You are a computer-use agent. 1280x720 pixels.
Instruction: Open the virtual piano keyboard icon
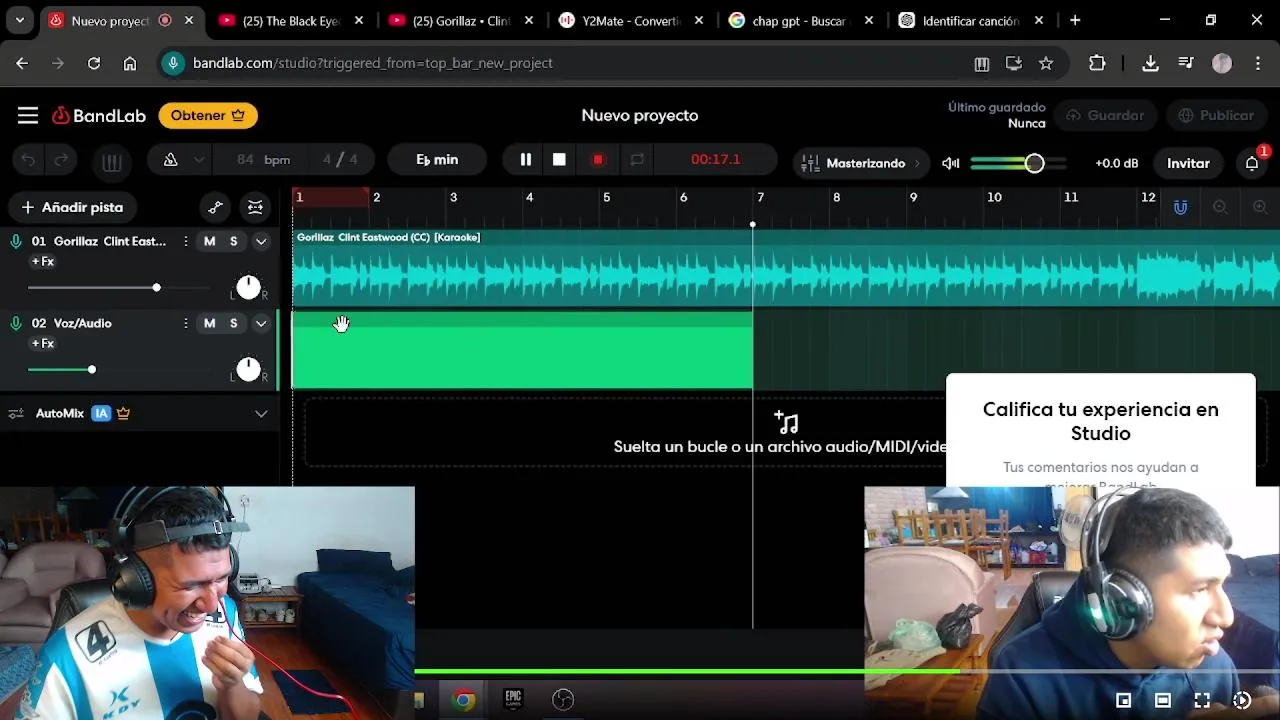112,161
